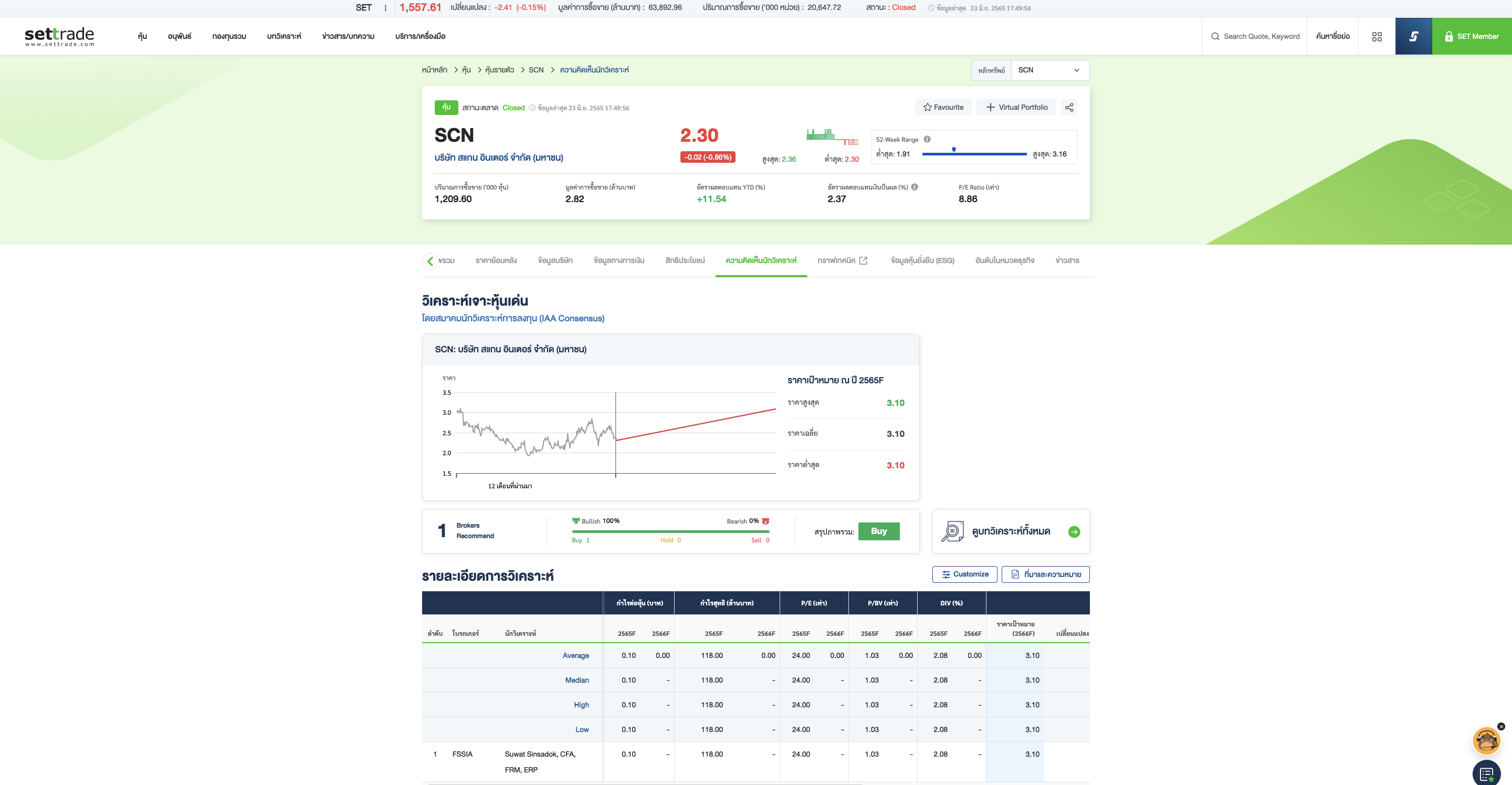Click ดูบทวิเคราะห์ทั้งหมด card
Viewport: 1512px width, 785px height.
(1011, 531)
